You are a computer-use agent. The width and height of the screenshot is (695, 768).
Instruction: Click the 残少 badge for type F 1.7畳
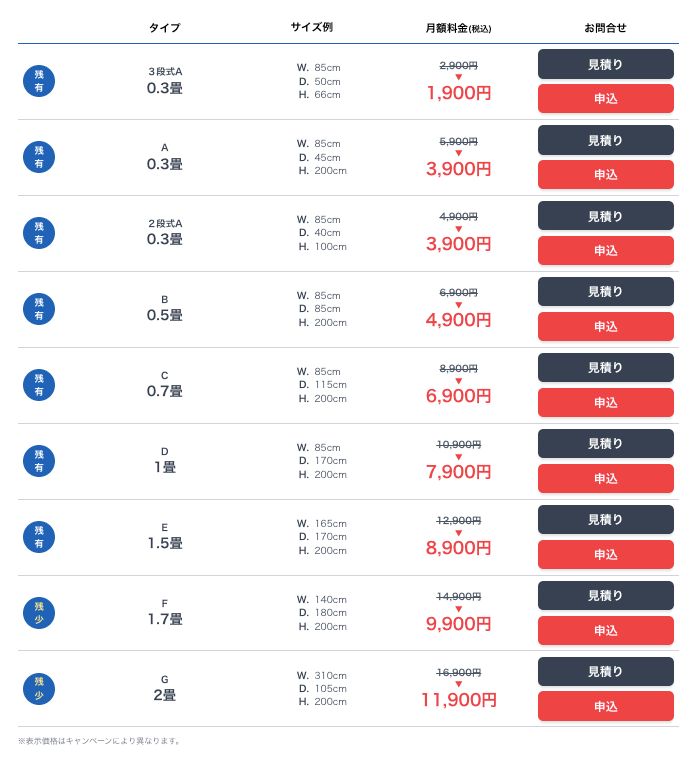coord(39,613)
